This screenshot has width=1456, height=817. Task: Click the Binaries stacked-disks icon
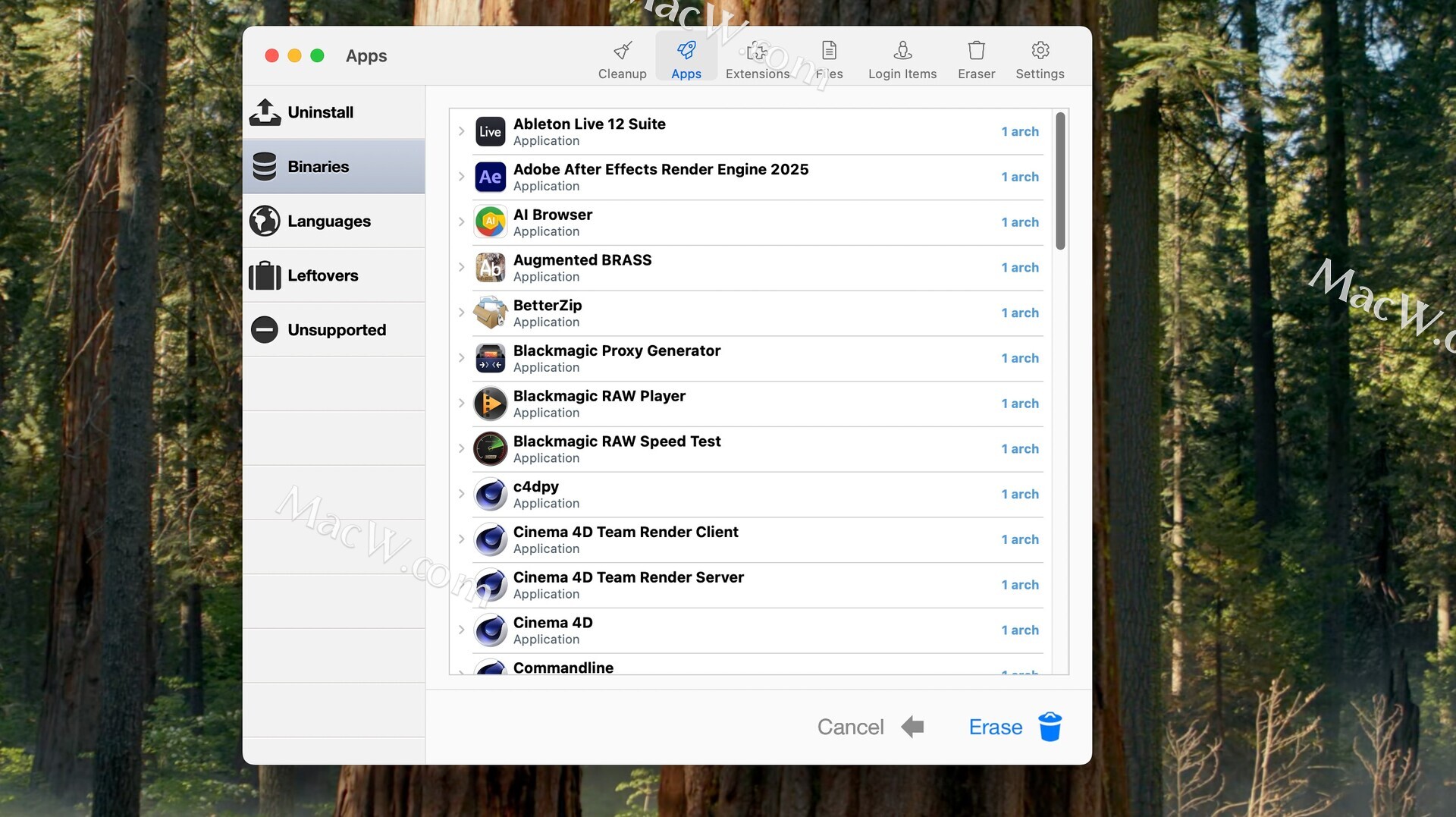[265, 167]
